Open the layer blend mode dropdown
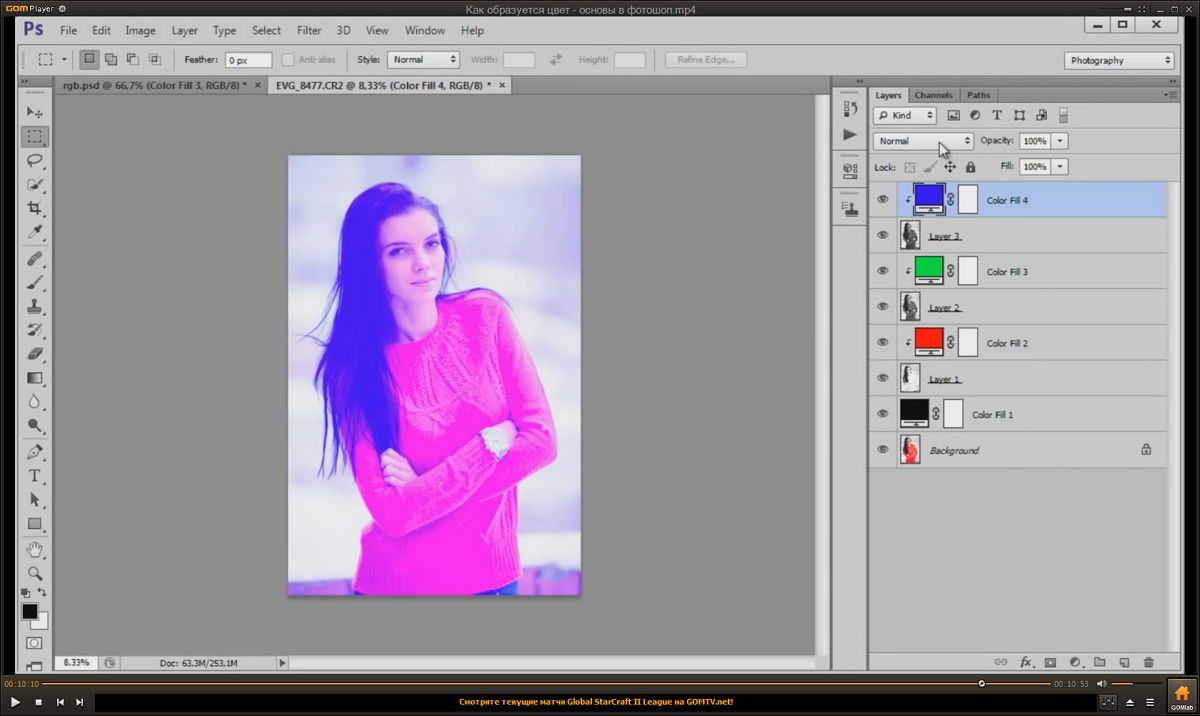 coord(923,141)
